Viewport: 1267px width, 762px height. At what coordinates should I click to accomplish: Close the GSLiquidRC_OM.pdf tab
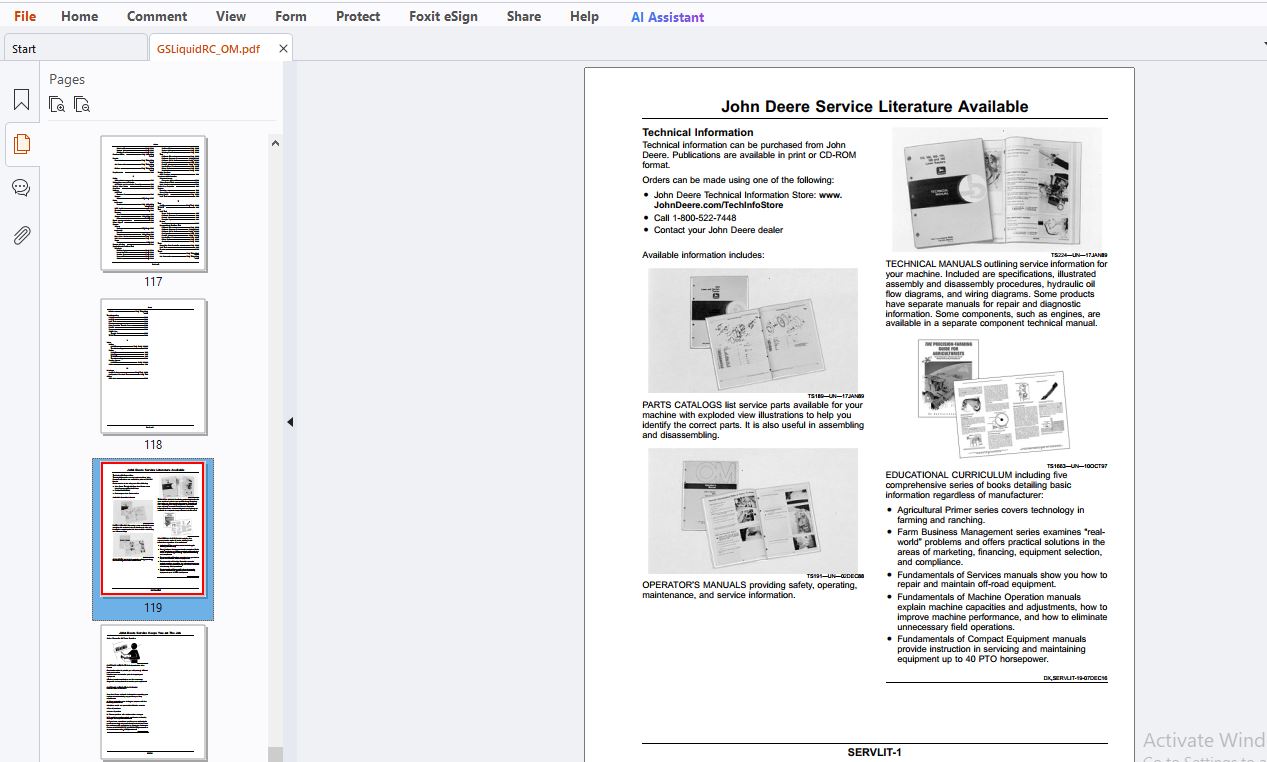tap(283, 48)
